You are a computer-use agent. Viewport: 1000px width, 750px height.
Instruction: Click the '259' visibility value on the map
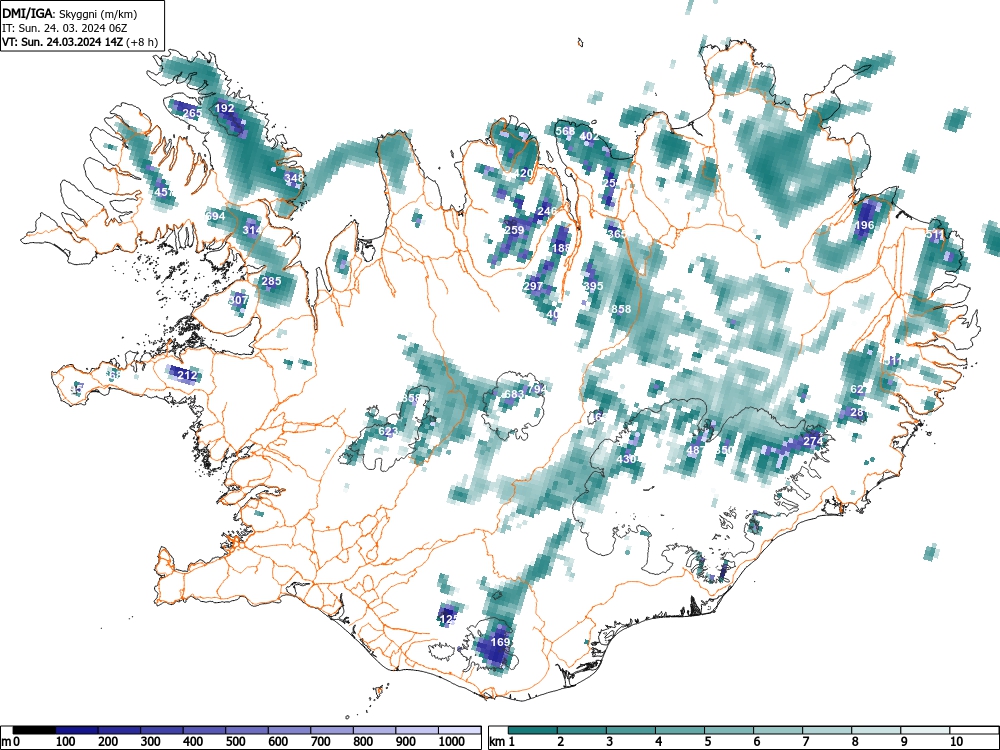coord(515,231)
